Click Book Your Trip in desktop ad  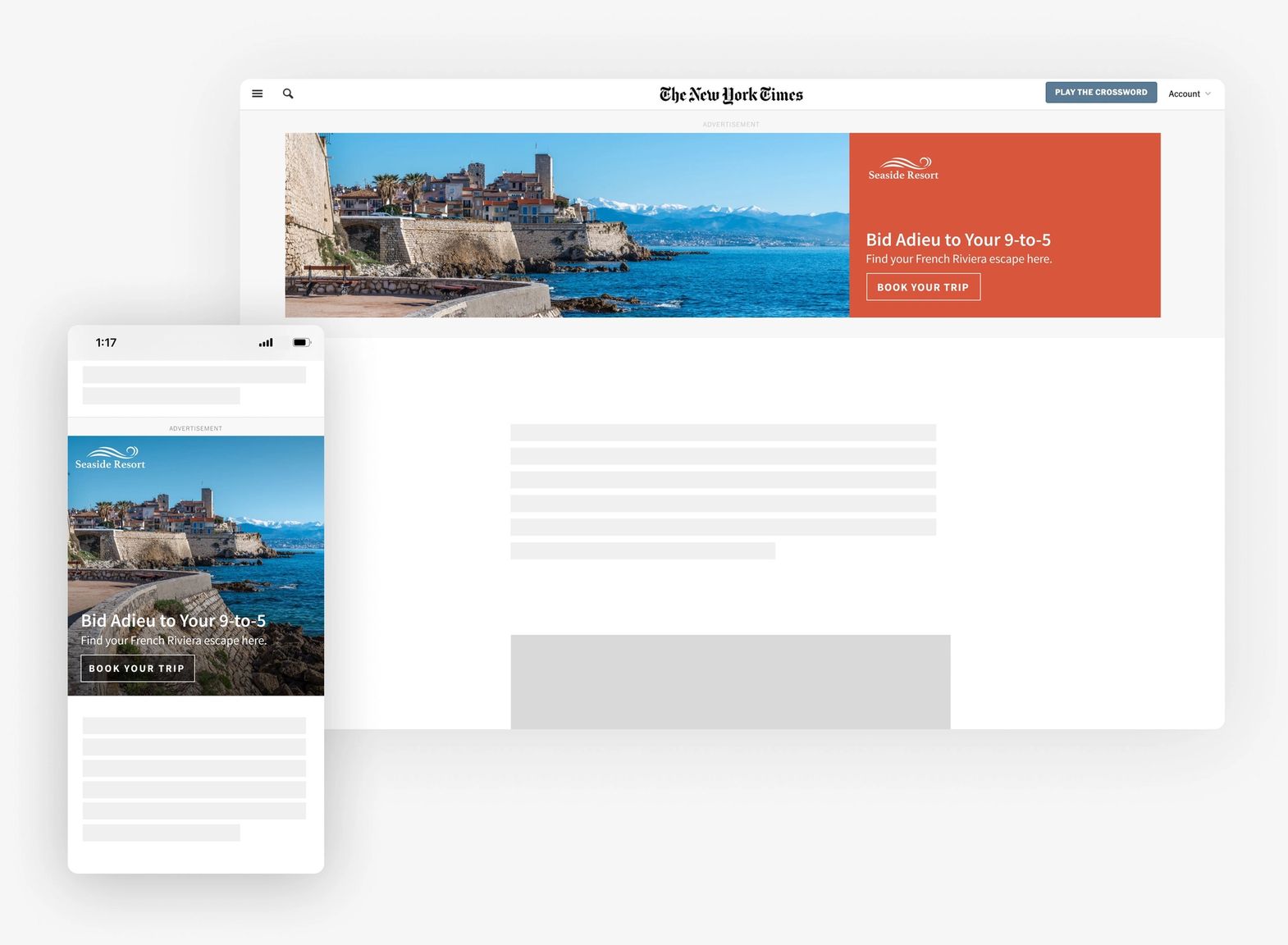[923, 287]
